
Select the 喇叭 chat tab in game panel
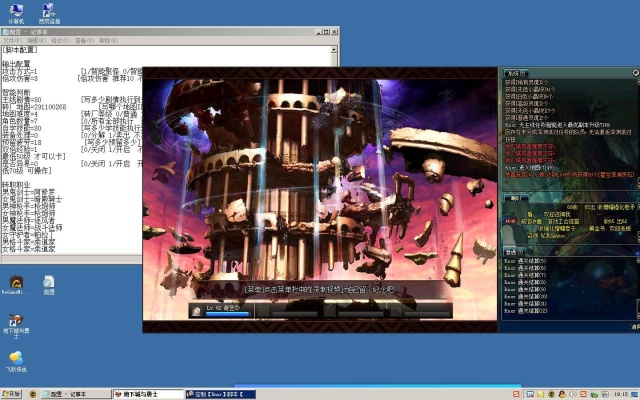(x=516, y=198)
